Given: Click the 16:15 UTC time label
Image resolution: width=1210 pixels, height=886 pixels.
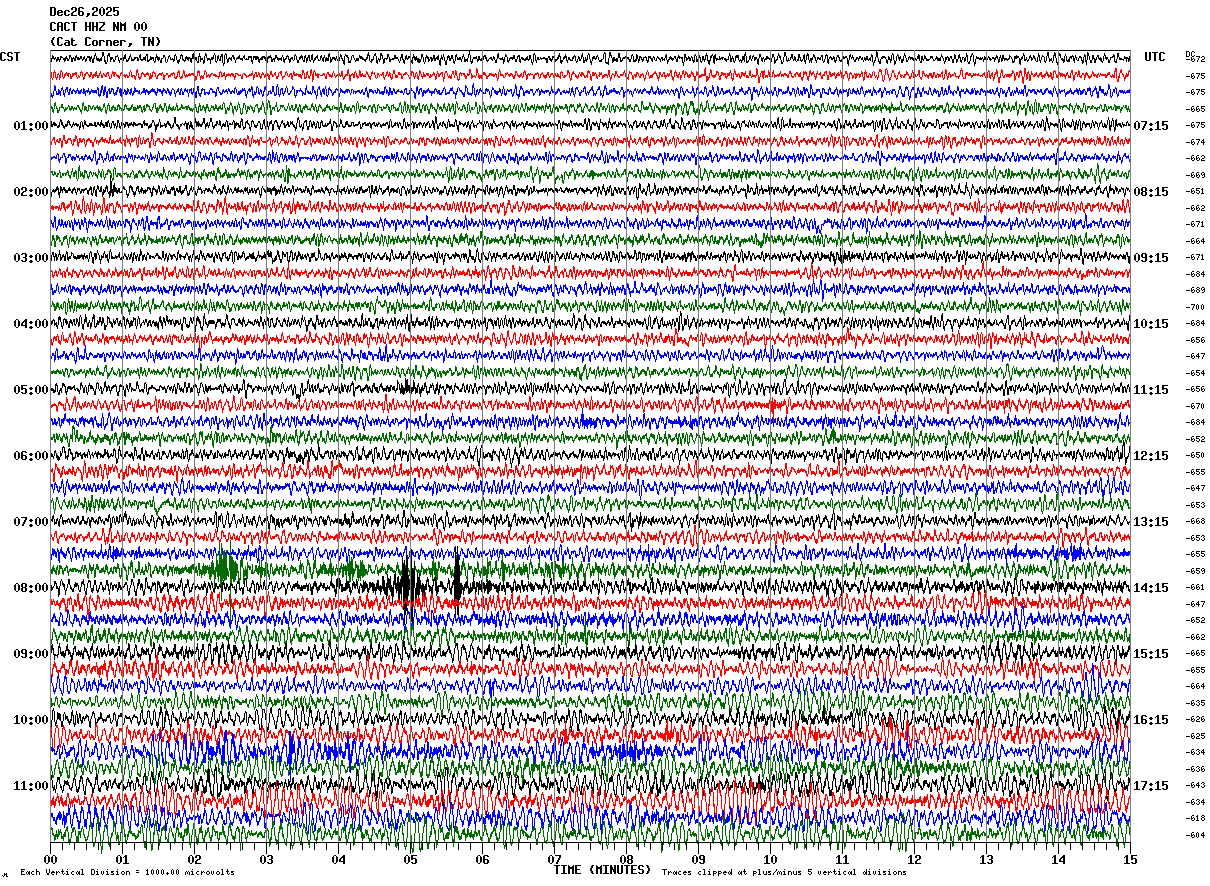Looking at the screenshot, I should click(1151, 720).
